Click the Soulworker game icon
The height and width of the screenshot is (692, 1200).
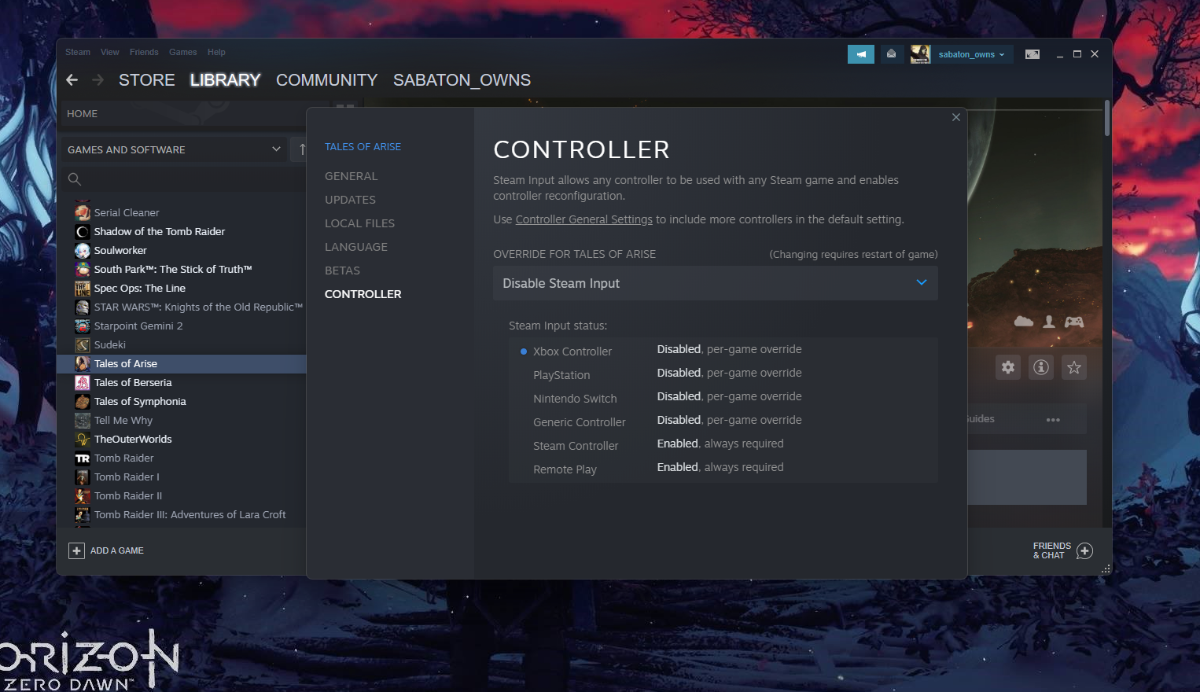coord(83,250)
